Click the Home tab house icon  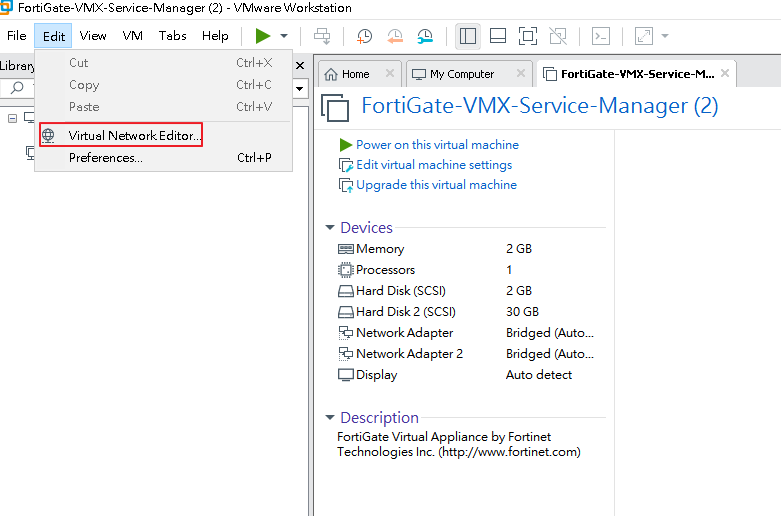pos(331,74)
